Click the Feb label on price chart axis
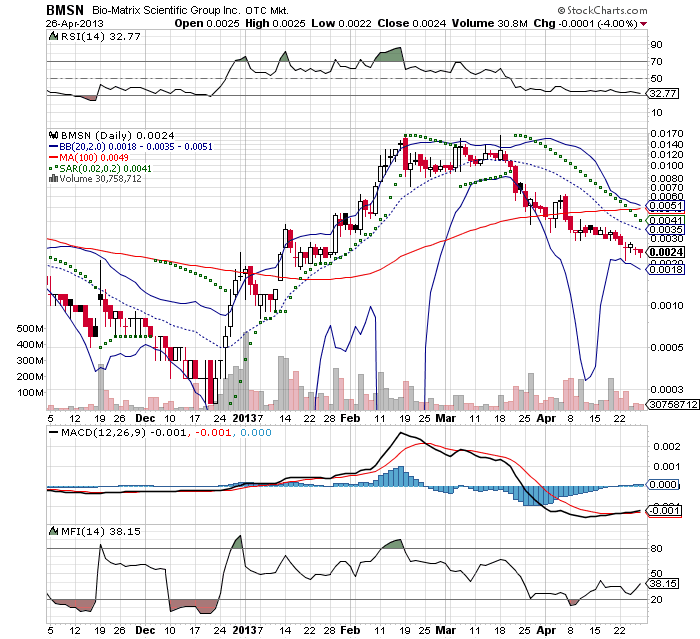The height and width of the screenshot is (639, 700). (350, 418)
